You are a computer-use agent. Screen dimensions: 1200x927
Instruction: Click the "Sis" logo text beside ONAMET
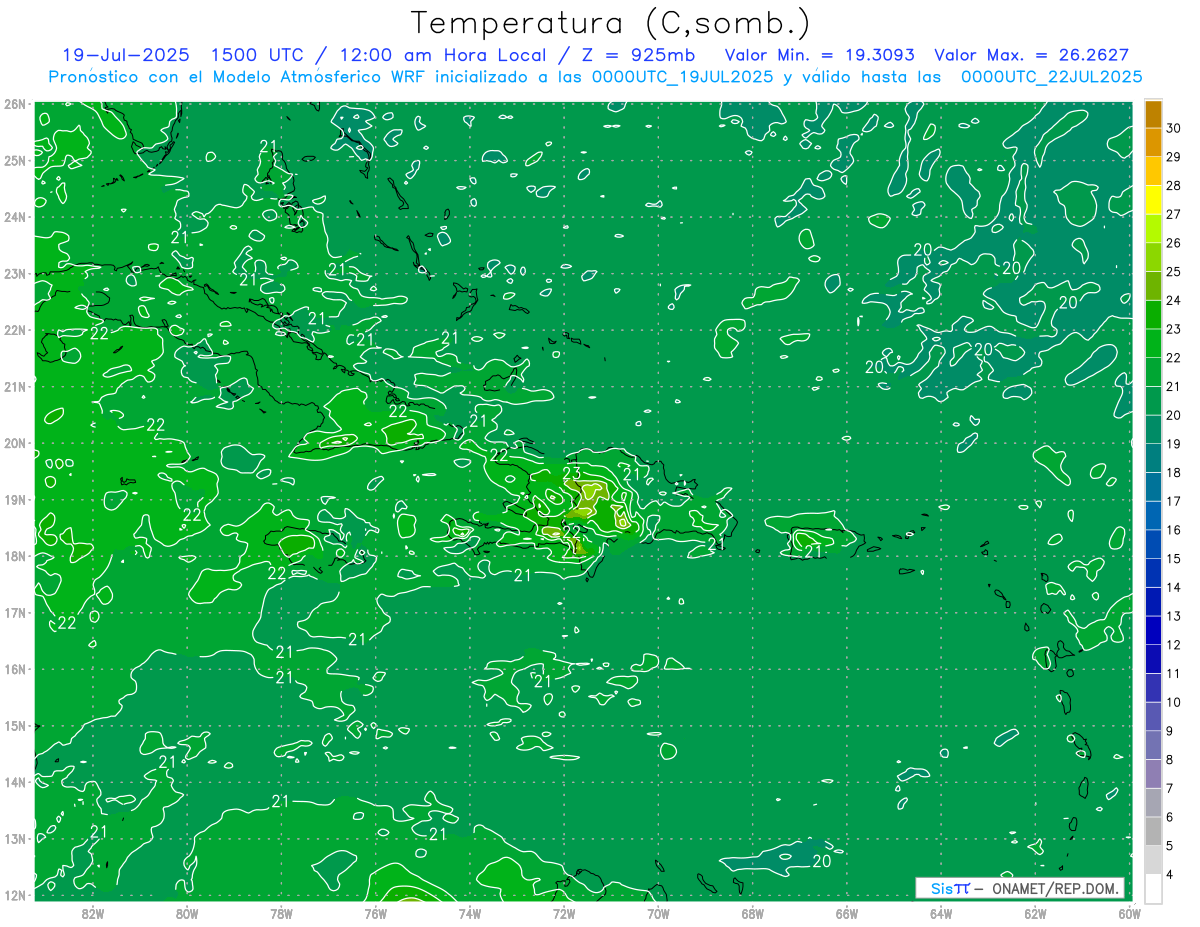941,888
